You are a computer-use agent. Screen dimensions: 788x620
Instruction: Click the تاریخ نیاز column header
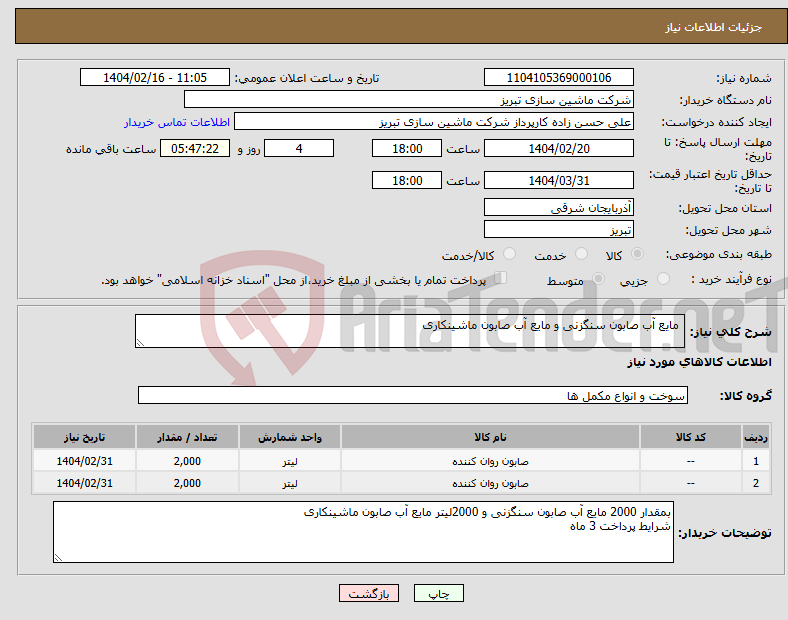(84, 437)
